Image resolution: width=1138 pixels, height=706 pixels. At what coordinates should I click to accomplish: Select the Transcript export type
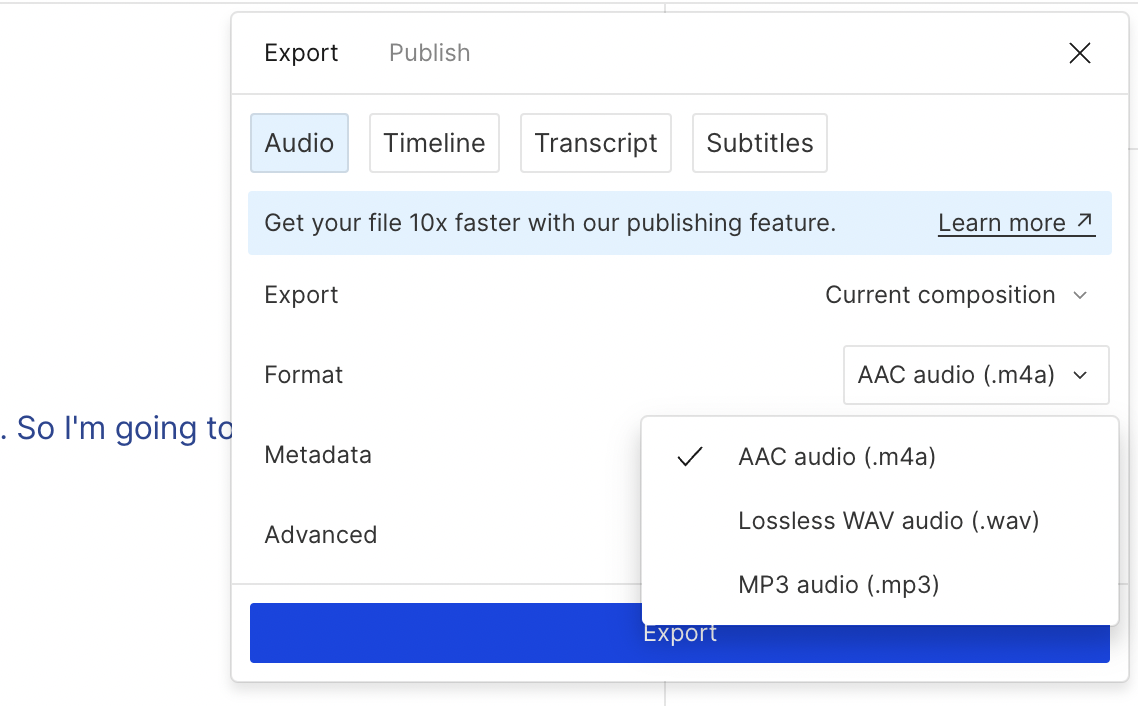(596, 142)
